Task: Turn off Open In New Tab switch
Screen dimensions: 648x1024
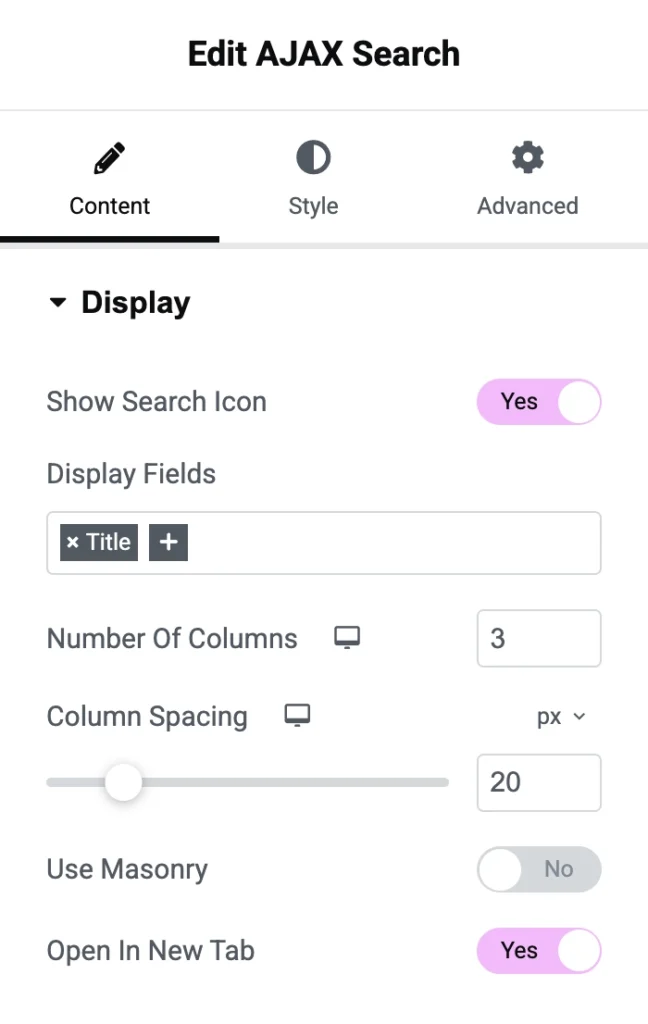Action: [x=538, y=950]
